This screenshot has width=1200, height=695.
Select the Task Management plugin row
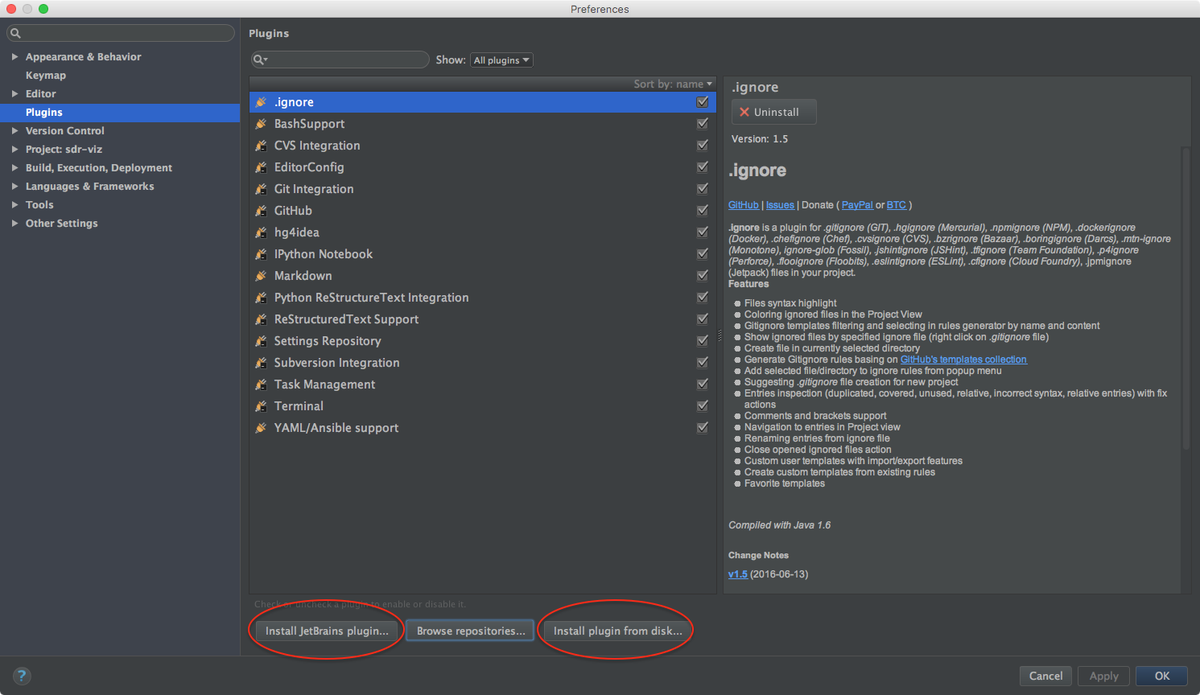[482, 385]
